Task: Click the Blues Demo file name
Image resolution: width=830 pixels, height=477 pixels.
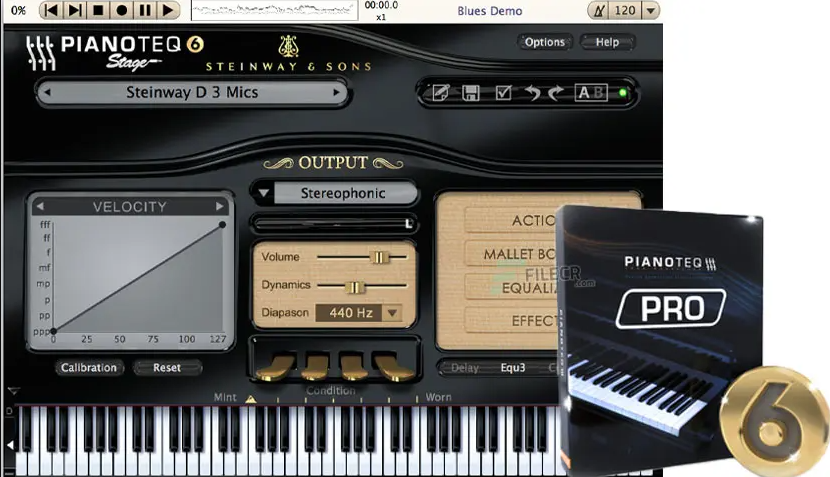Action: coord(490,11)
